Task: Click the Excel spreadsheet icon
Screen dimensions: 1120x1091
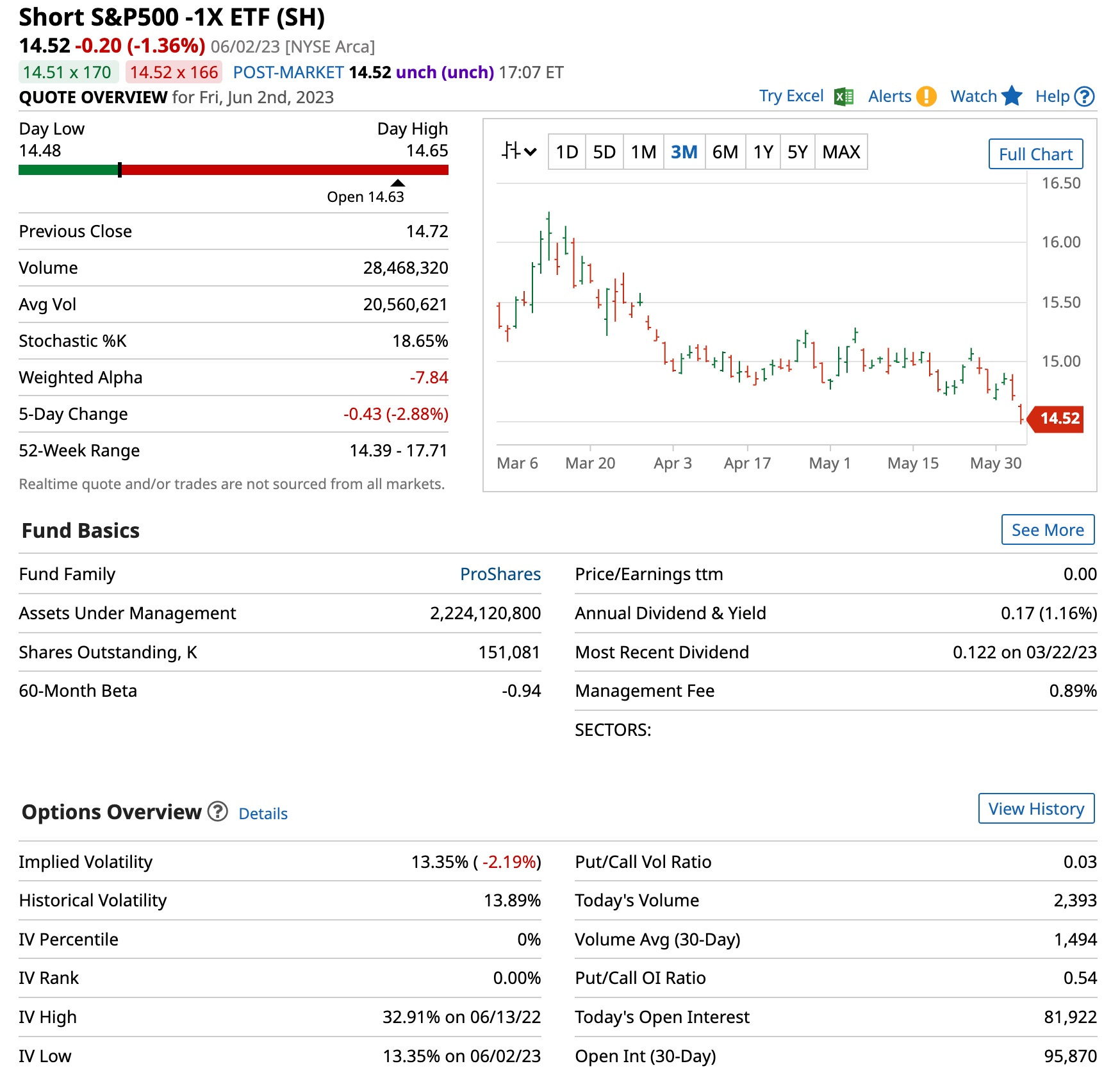Action: click(x=843, y=97)
